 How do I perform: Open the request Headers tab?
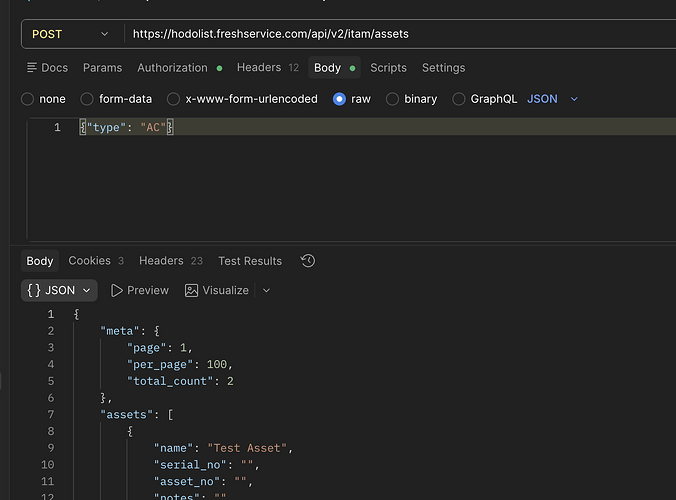pyautogui.click(x=268, y=68)
